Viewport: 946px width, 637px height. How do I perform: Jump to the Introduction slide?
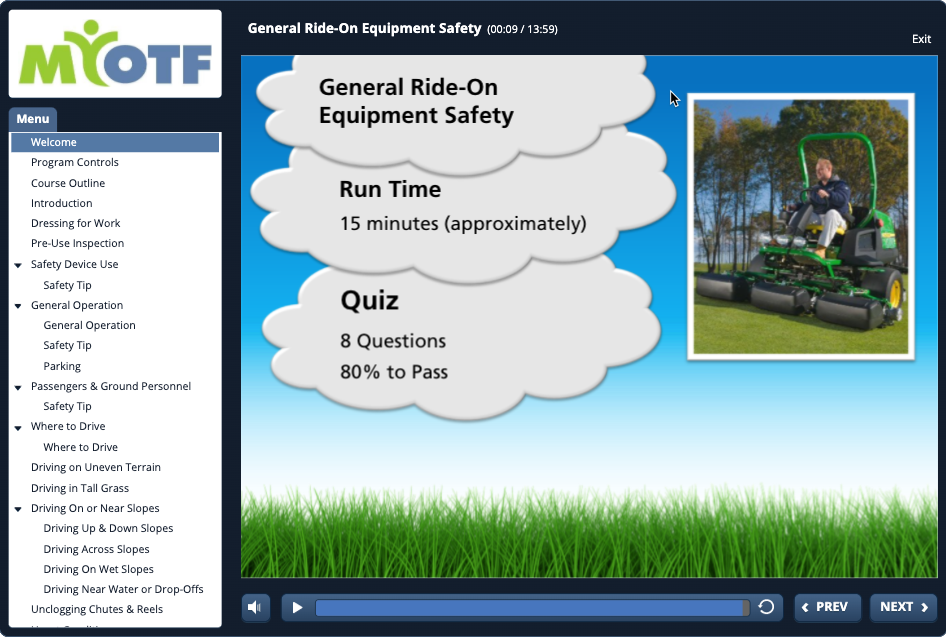(x=62, y=203)
